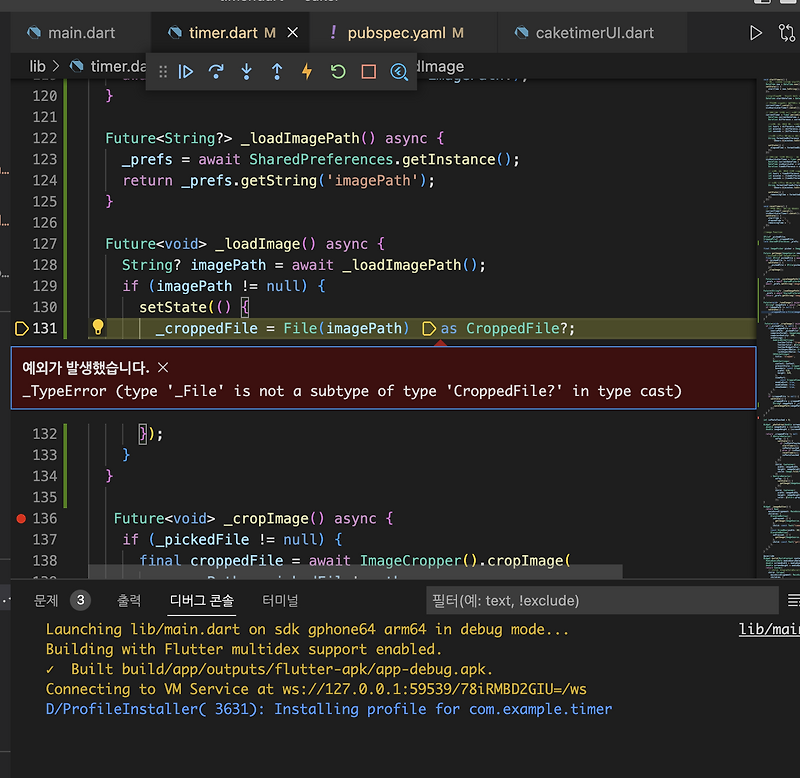Open the Flutter widget inspector icon

pyautogui.click(x=398, y=71)
